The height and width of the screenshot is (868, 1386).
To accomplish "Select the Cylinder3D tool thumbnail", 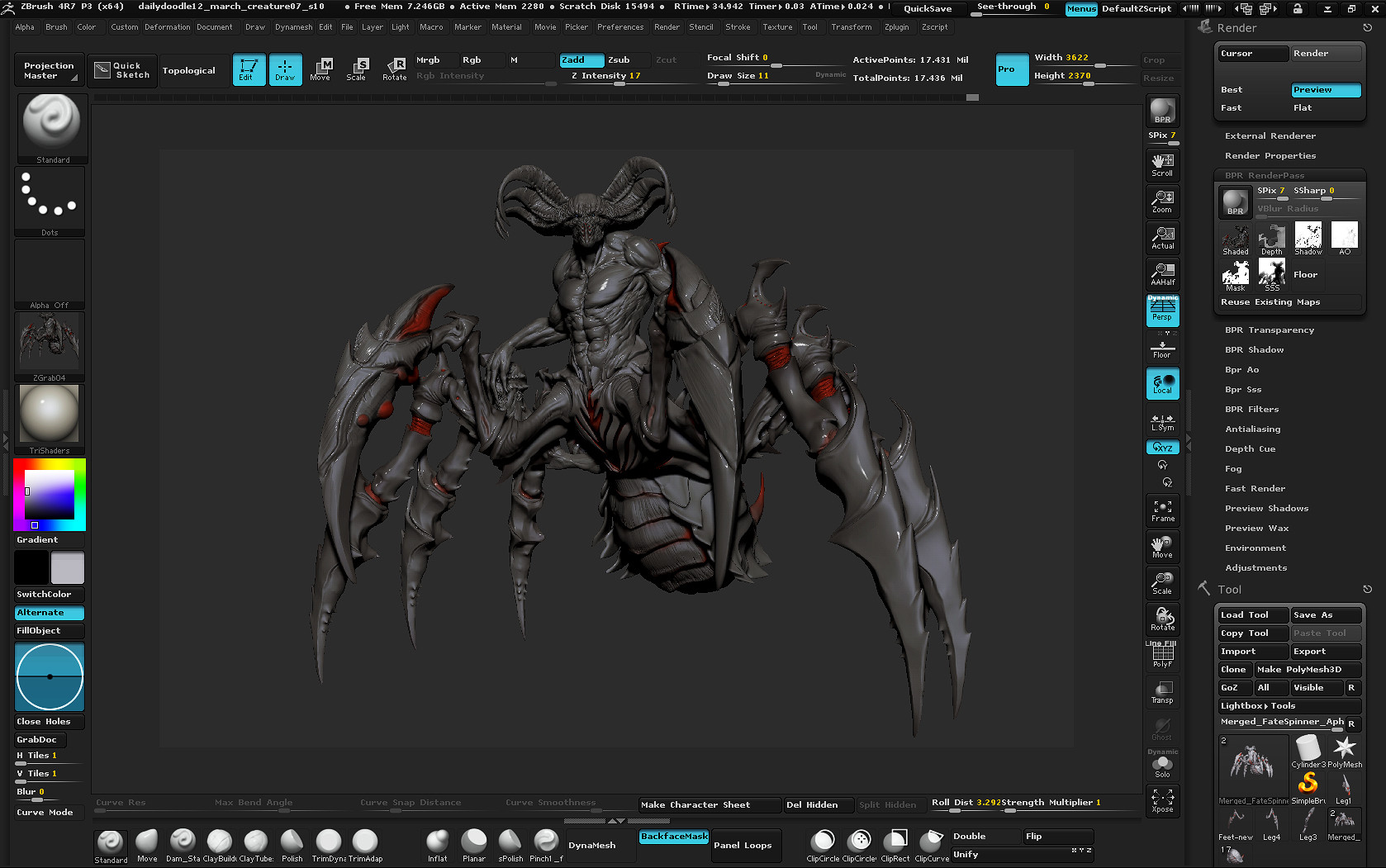I will (1308, 751).
